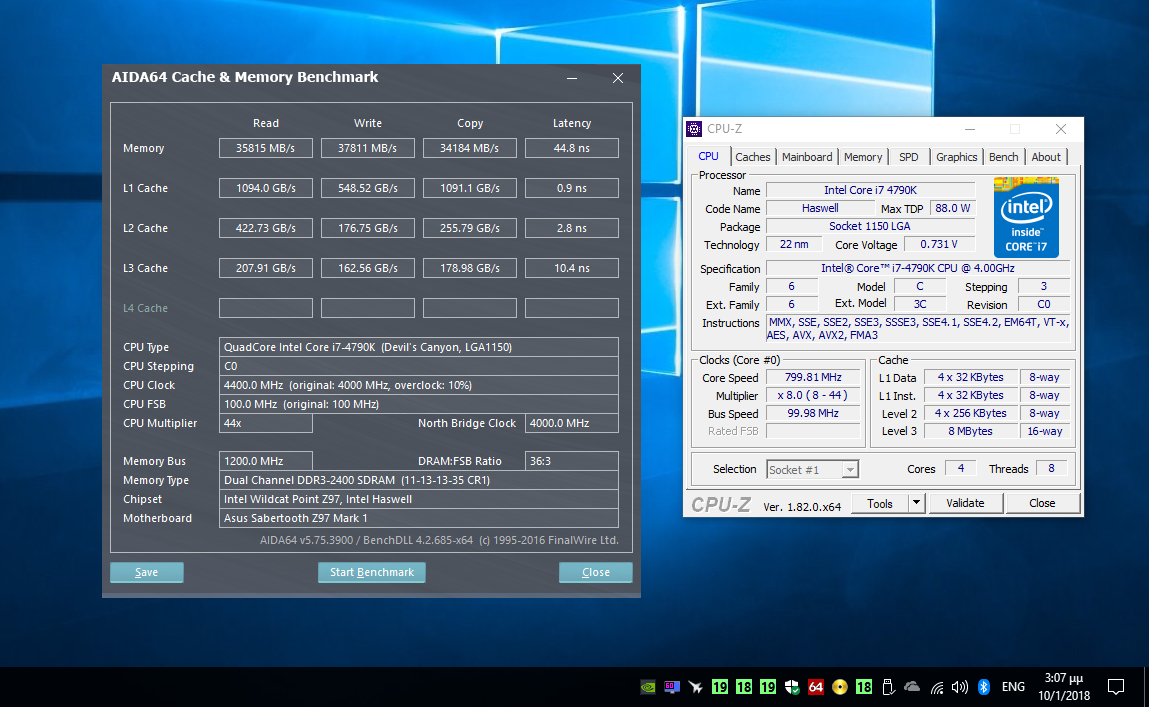Viewport: 1149px width, 707px height.
Task: Click the Core Speed value 799.81 MHz
Action: tap(813, 377)
